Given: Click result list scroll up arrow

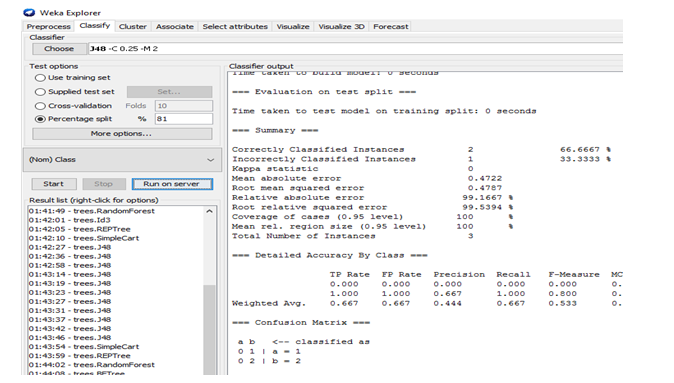Looking at the screenshot, I should point(209,211).
